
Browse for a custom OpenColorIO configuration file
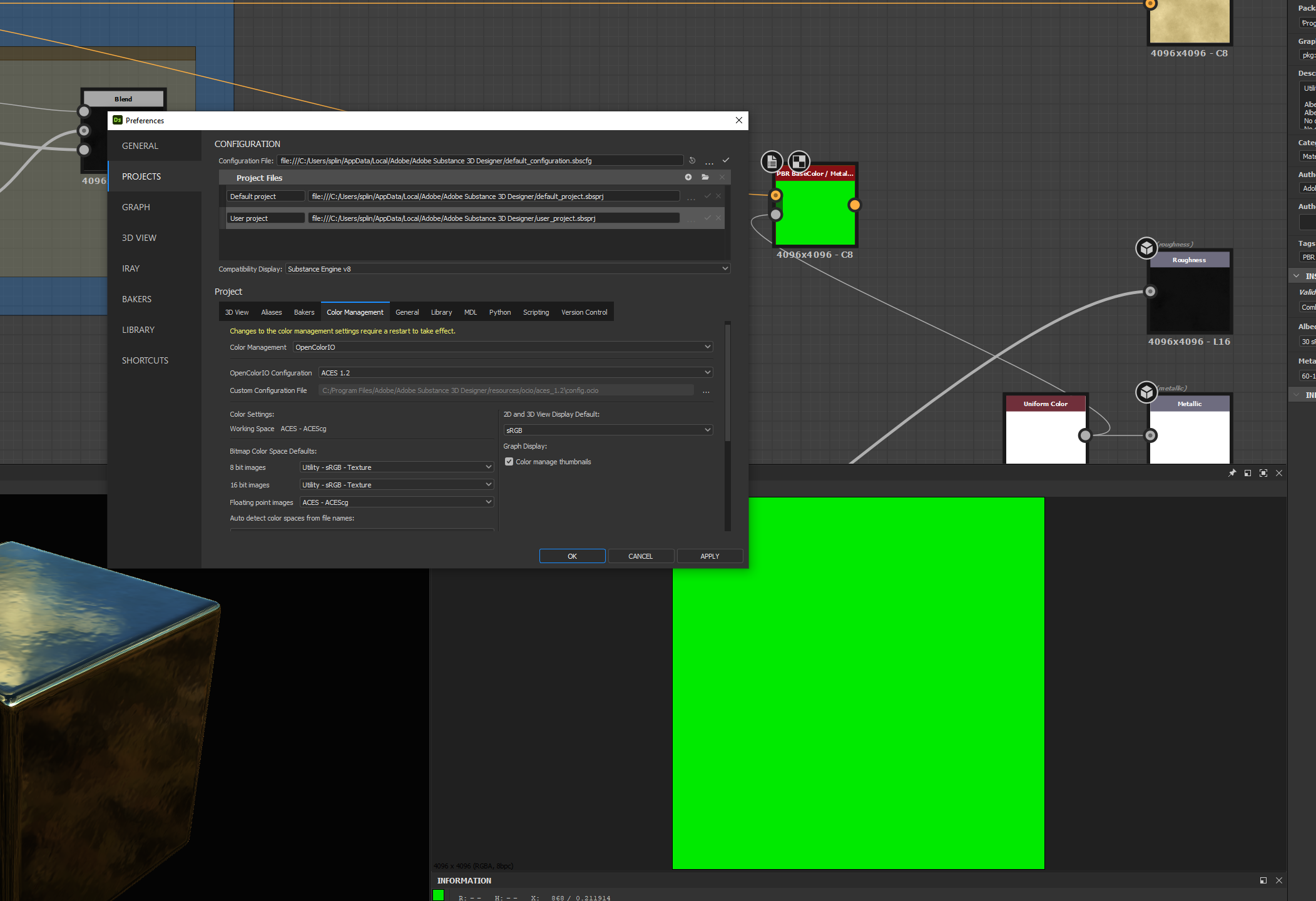coord(706,391)
